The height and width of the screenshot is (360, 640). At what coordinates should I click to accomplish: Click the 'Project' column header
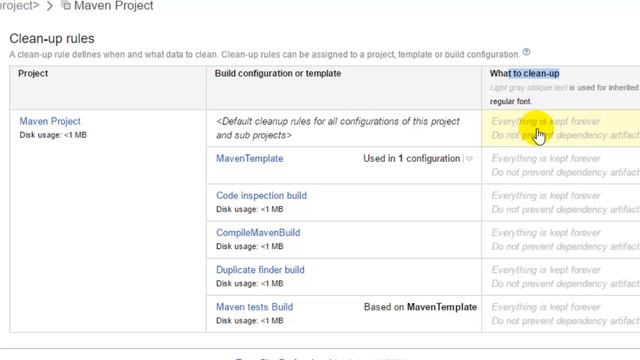(x=33, y=73)
